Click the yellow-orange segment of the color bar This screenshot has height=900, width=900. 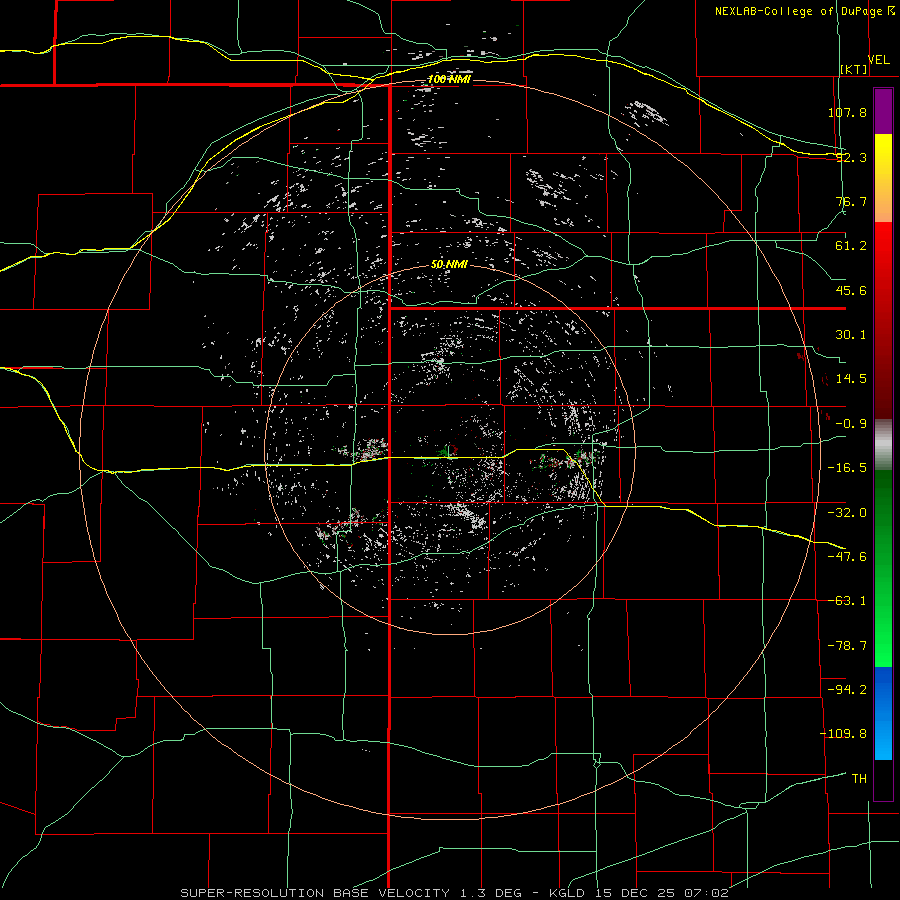tap(883, 178)
